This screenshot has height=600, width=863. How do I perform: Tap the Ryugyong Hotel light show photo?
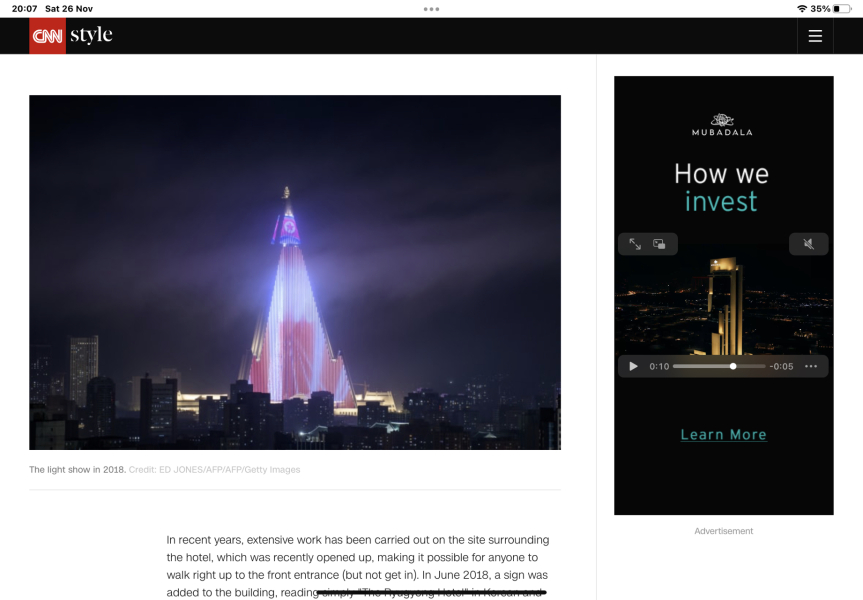[295, 272]
